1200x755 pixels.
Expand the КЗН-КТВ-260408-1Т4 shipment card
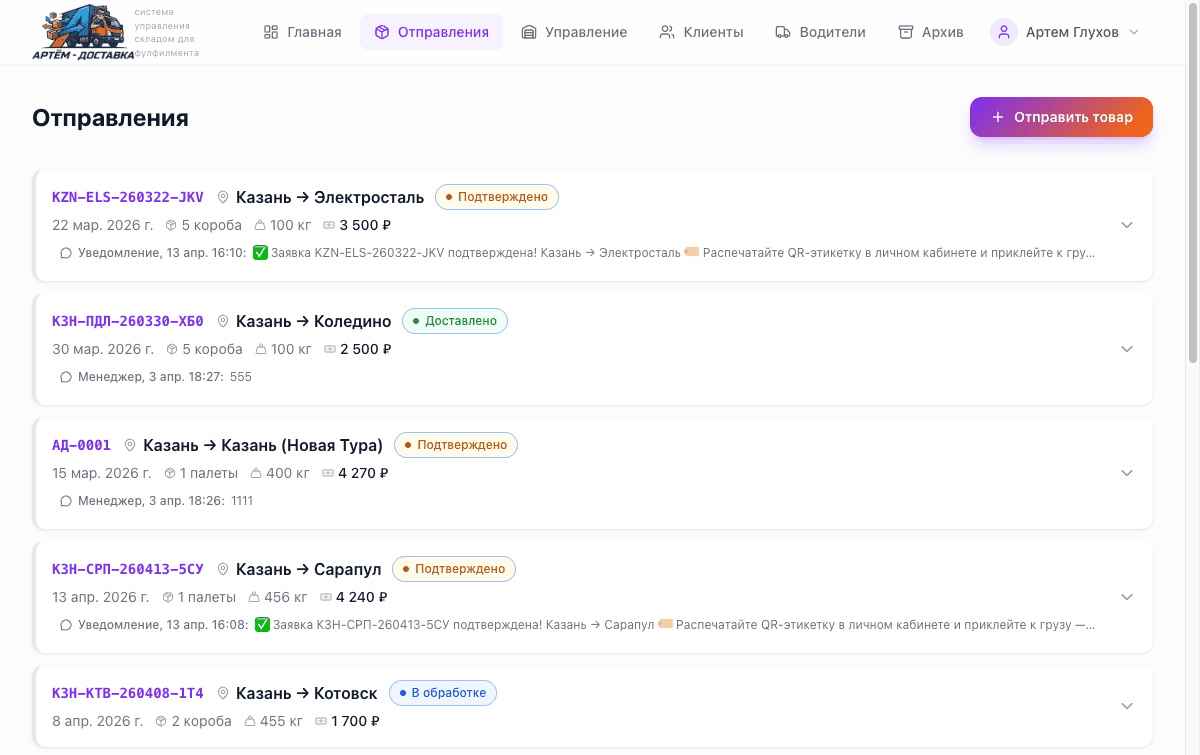click(x=1127, y=706)
